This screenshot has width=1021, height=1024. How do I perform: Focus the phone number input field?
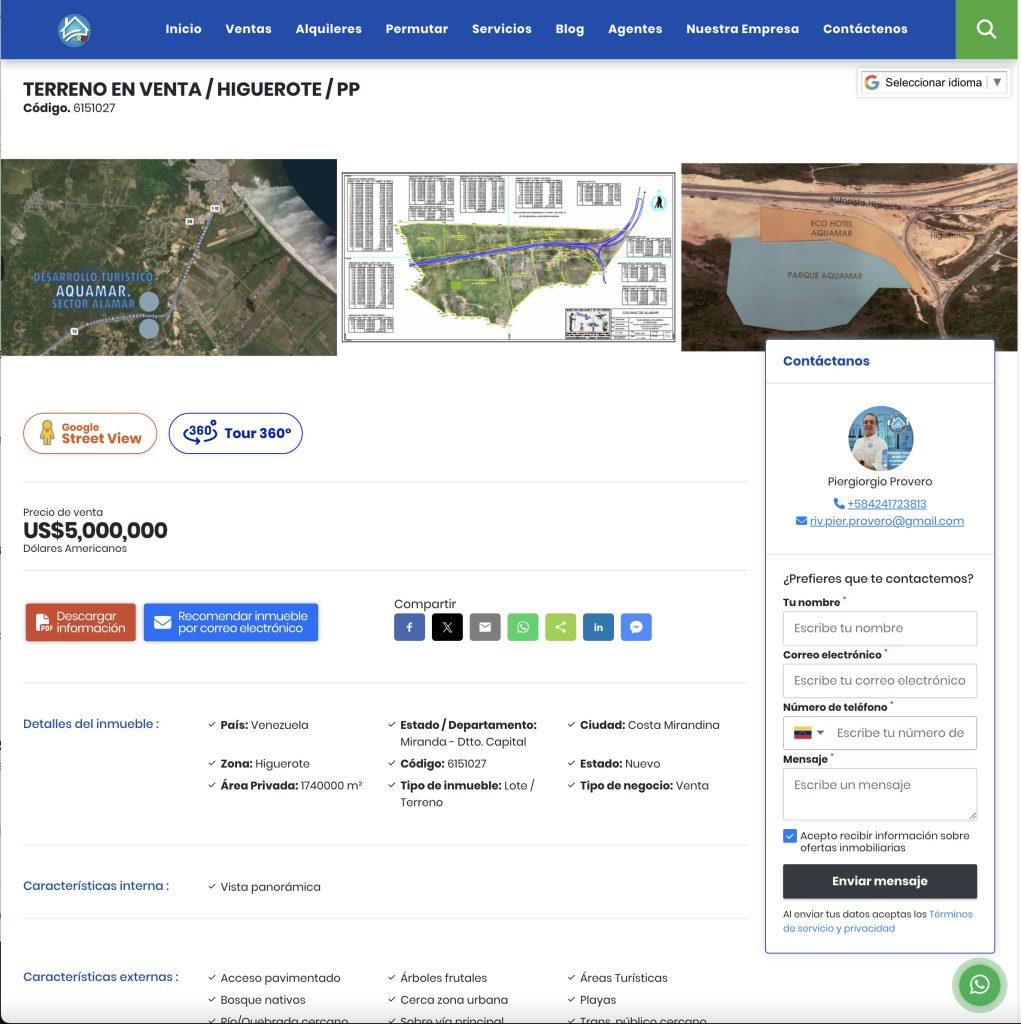[903, 733]
